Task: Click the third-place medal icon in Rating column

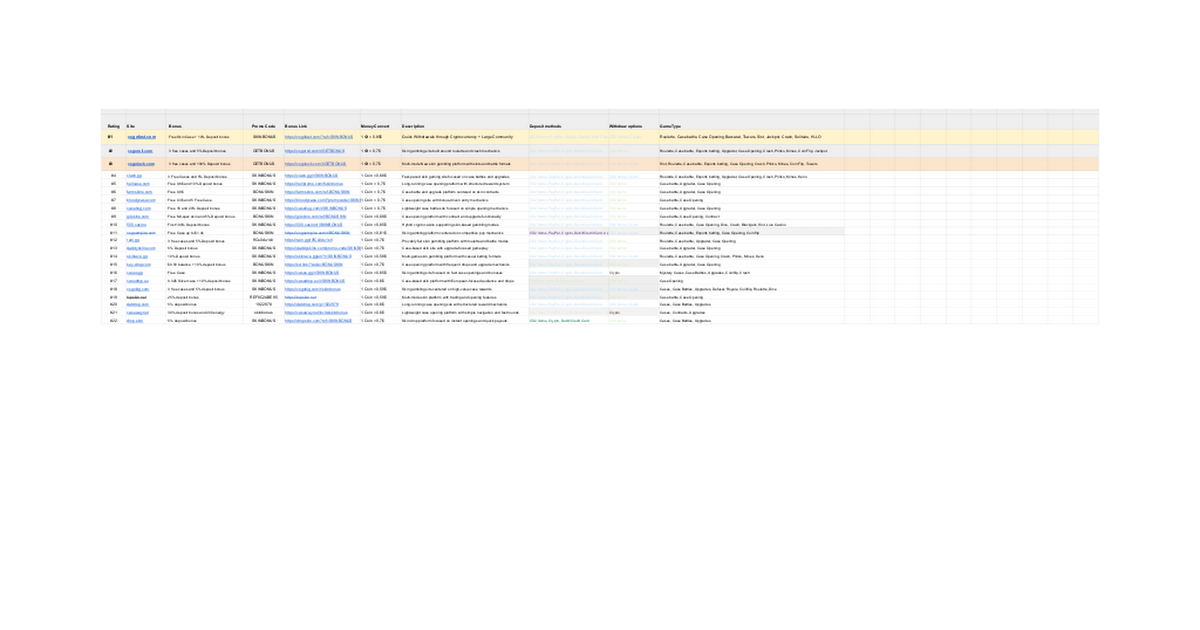Action: click(111, 163)
